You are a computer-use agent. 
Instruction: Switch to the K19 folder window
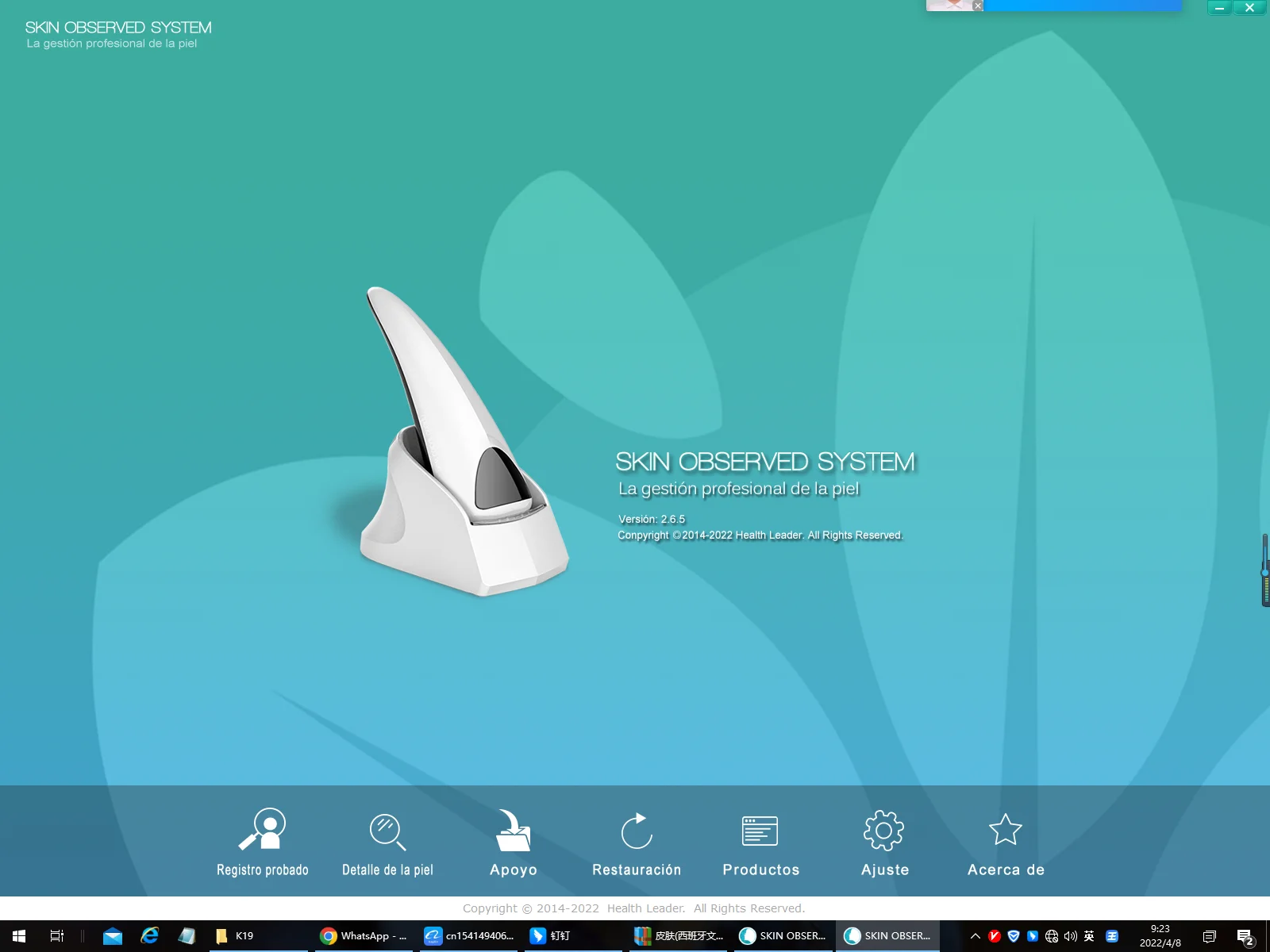(259, 936)
